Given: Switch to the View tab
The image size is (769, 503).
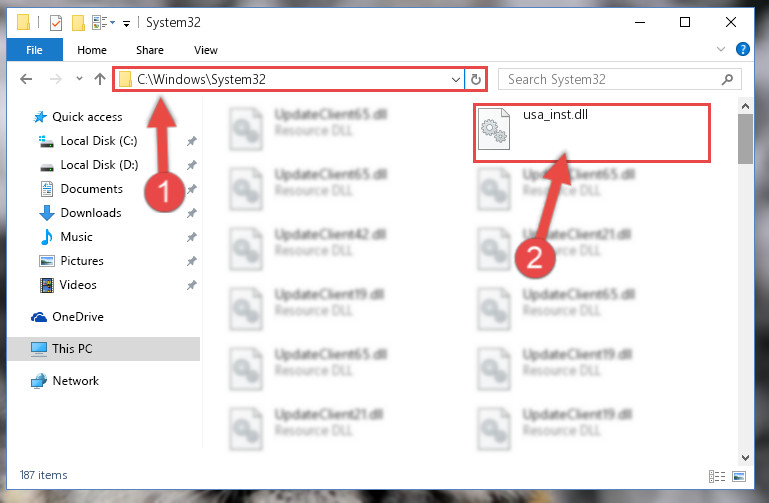Looking at the screenshot, I should tap(205, 50).
